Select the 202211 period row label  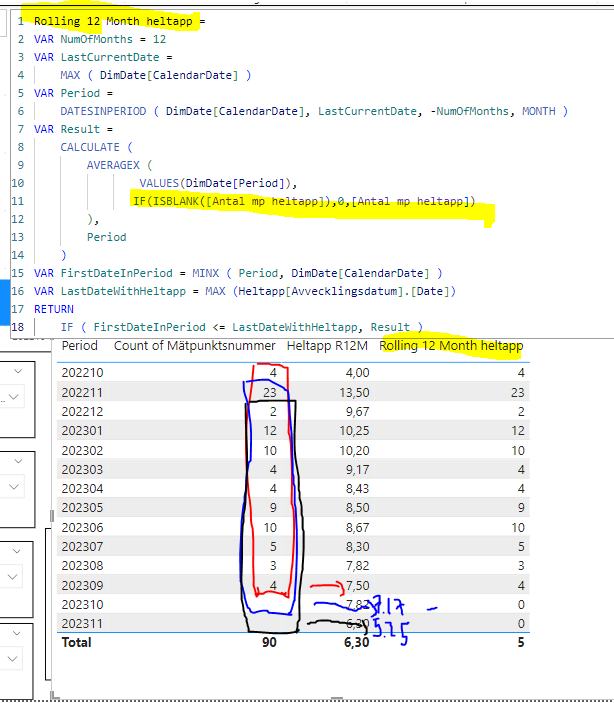pyautogui.click(x=82, y=392)
